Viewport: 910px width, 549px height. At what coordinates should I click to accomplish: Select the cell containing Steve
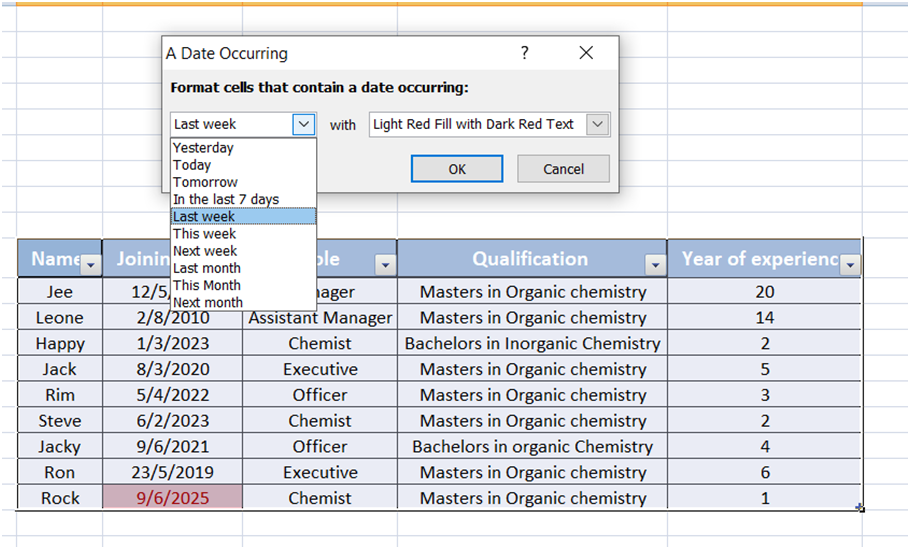coord(60,421)
